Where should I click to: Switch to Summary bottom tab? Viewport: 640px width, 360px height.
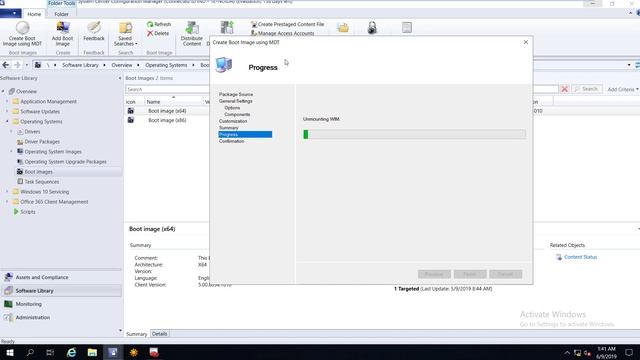tap(136, 334)
